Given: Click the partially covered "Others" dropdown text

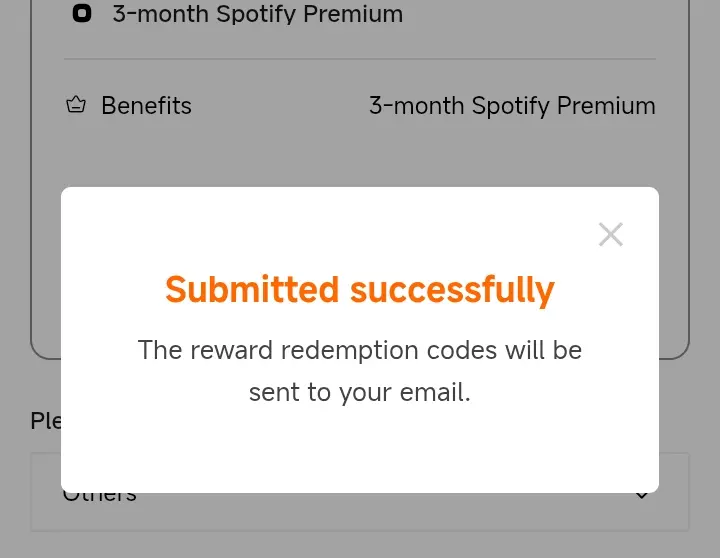Looking at the screenshot, I should (100, 497).
